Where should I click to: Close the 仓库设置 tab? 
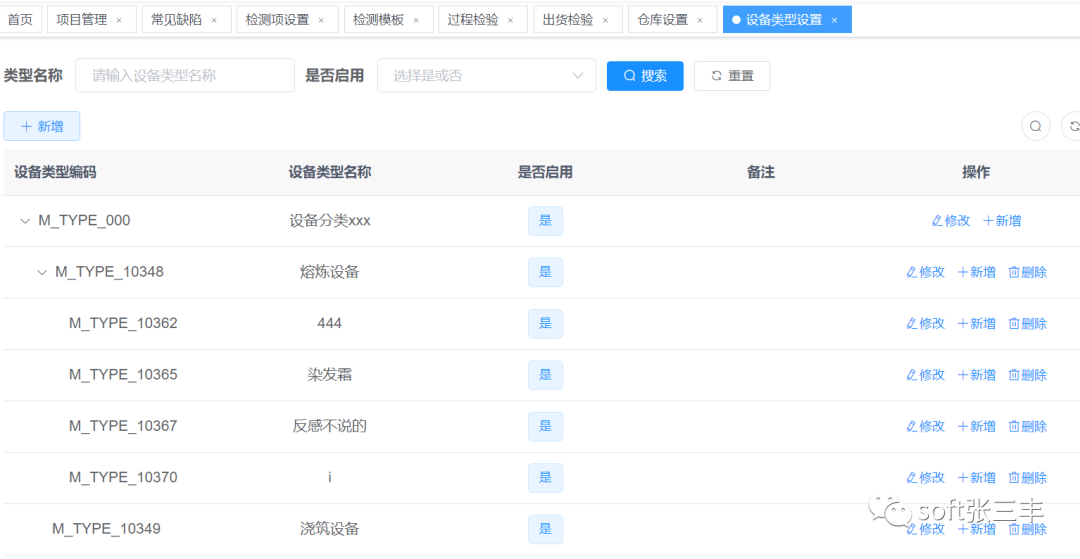coord(700,20)
